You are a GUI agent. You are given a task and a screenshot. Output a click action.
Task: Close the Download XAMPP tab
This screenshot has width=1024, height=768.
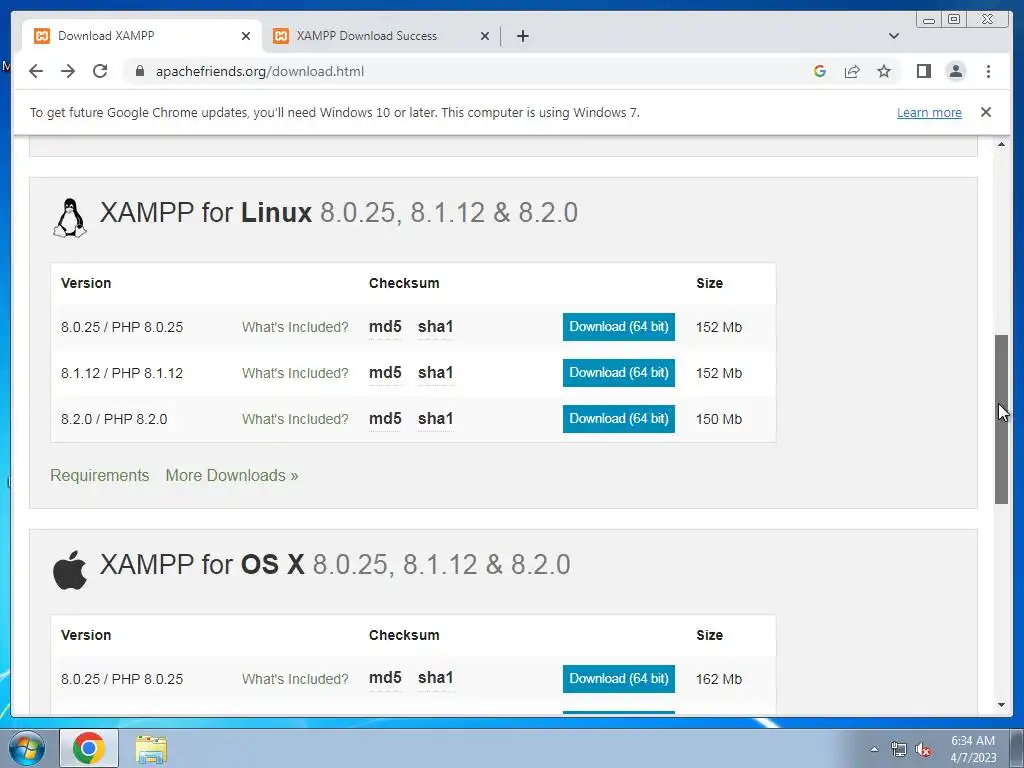tap(246, 36)
